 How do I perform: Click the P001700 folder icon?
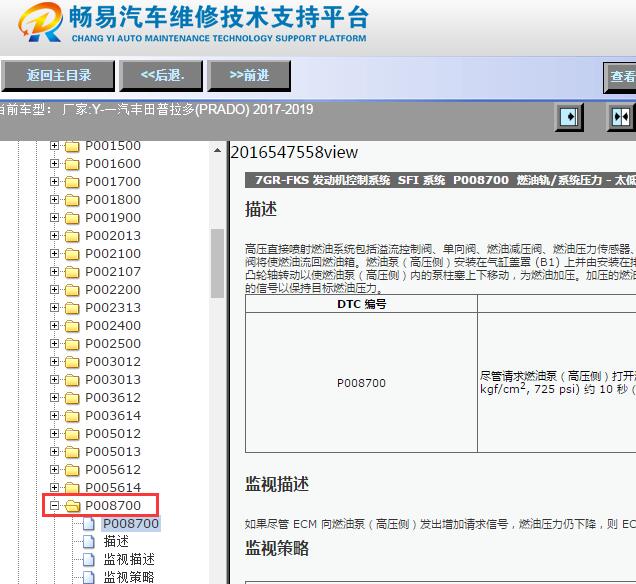(x=72, y=182)
